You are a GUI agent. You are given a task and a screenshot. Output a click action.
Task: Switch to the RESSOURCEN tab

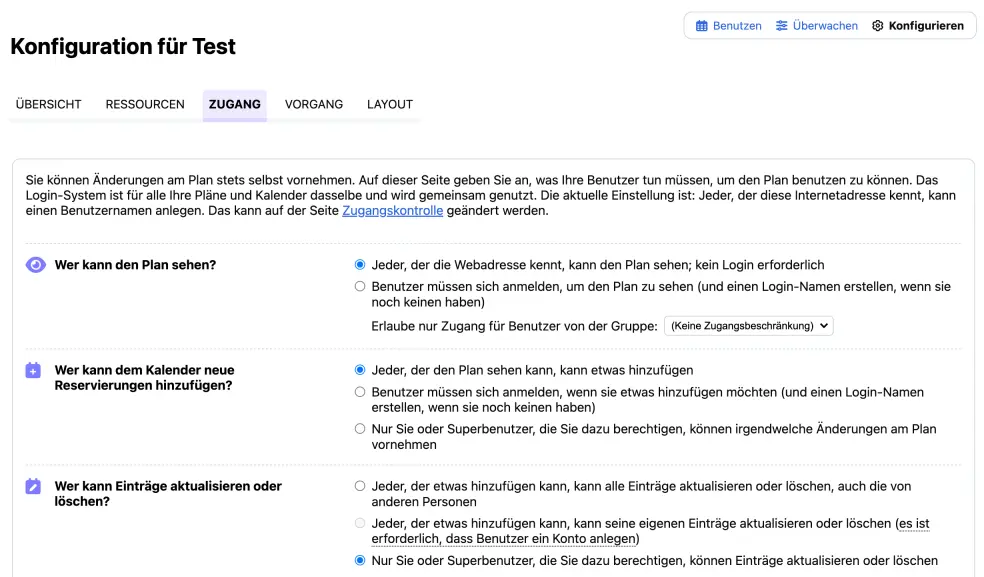[x=144, y=104]
